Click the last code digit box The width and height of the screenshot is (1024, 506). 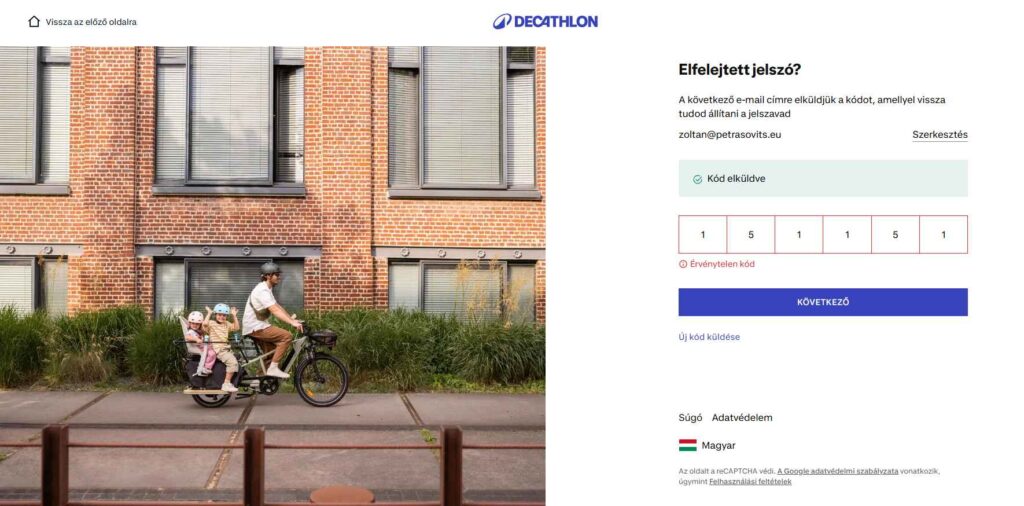coord(943,235)
